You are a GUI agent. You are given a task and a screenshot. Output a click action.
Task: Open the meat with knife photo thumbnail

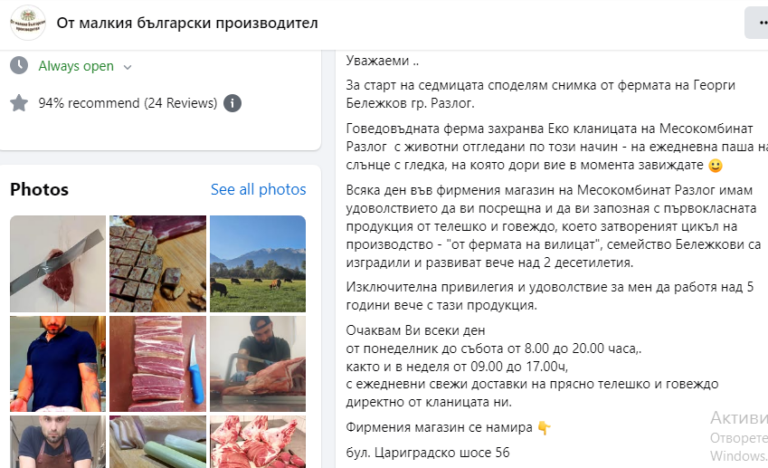click(x=58, y=264)
